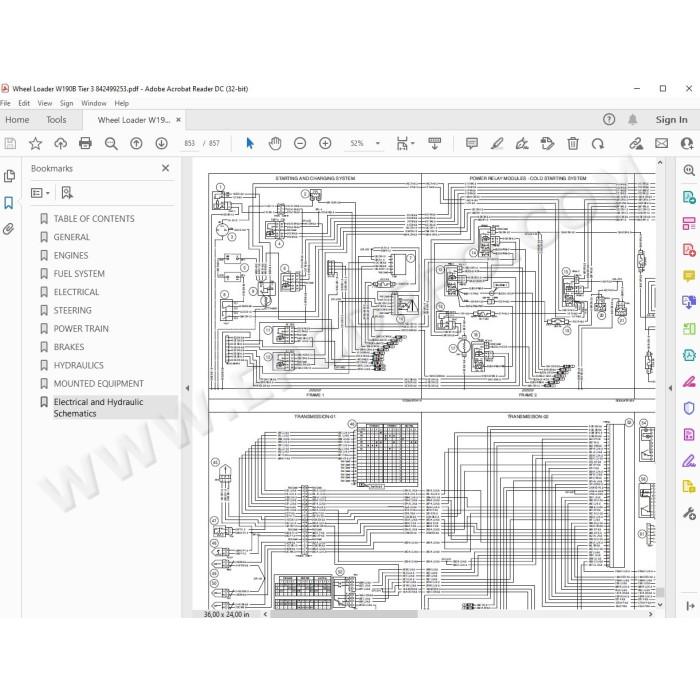The height and width of the screenshot is (700, 700).
Task: Open the zoom percentage dropdown
Action: pos(378,143)
